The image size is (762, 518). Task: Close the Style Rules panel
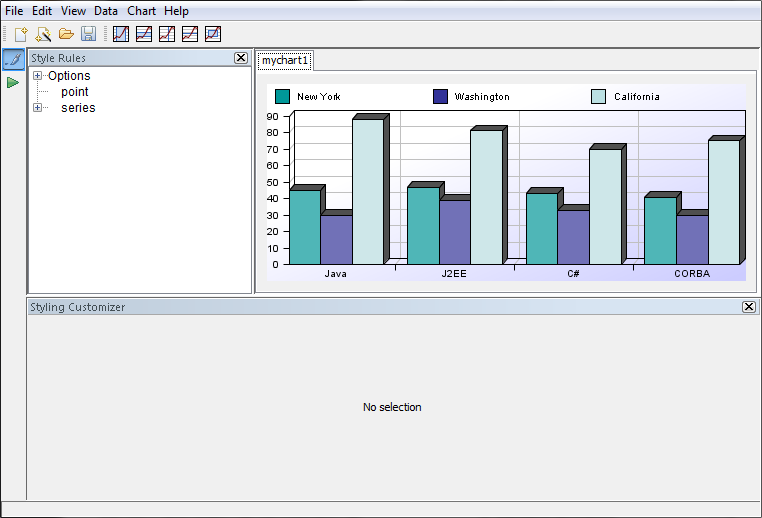pyautogui.click(x=241, y=58)
